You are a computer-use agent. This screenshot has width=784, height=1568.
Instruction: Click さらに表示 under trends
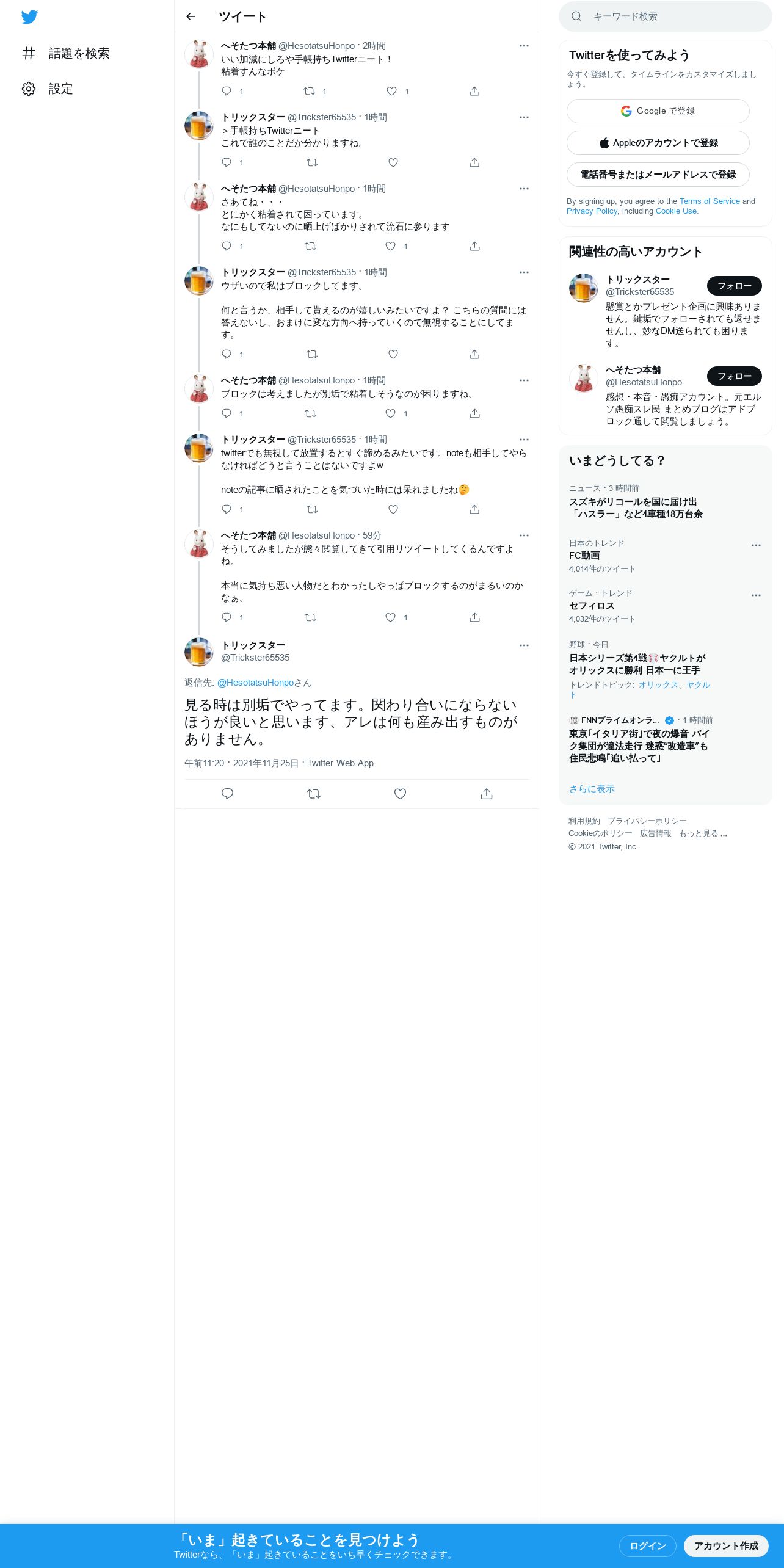(x=592, y=789)
